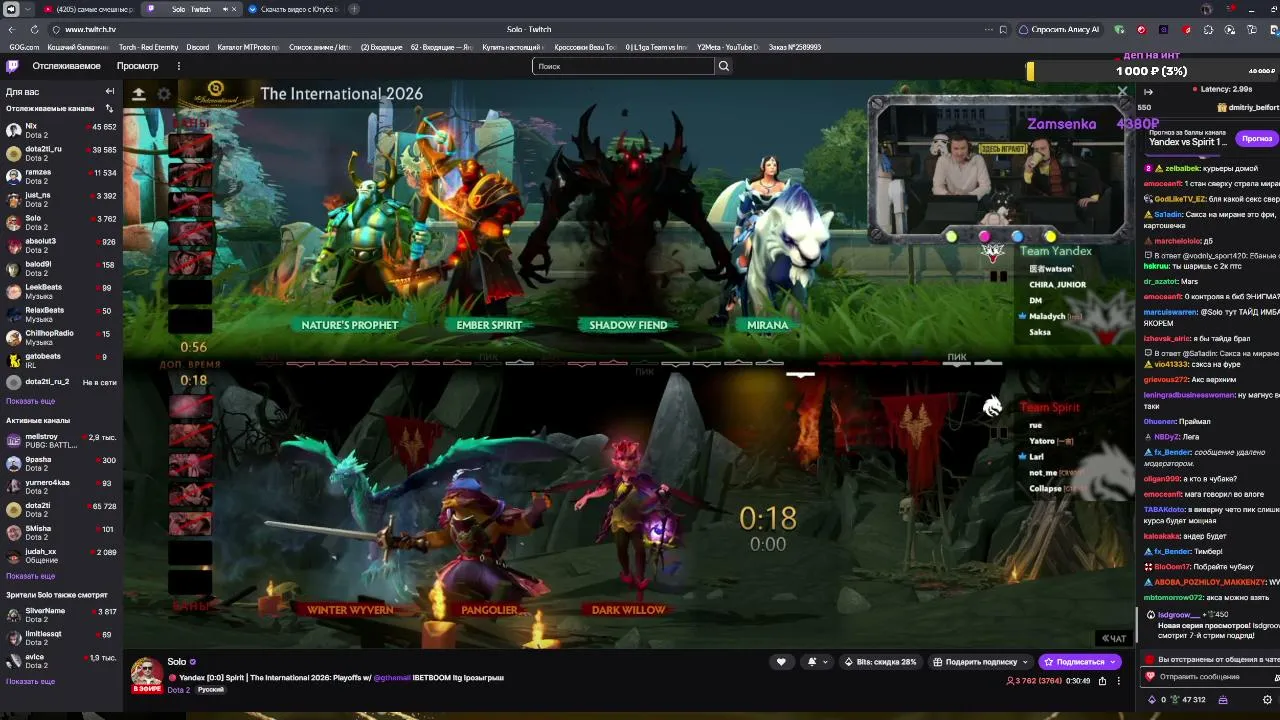The image size is (1280, 720).
Task: Collapse the Для вас sidebar
Action: tap(110, 91)
